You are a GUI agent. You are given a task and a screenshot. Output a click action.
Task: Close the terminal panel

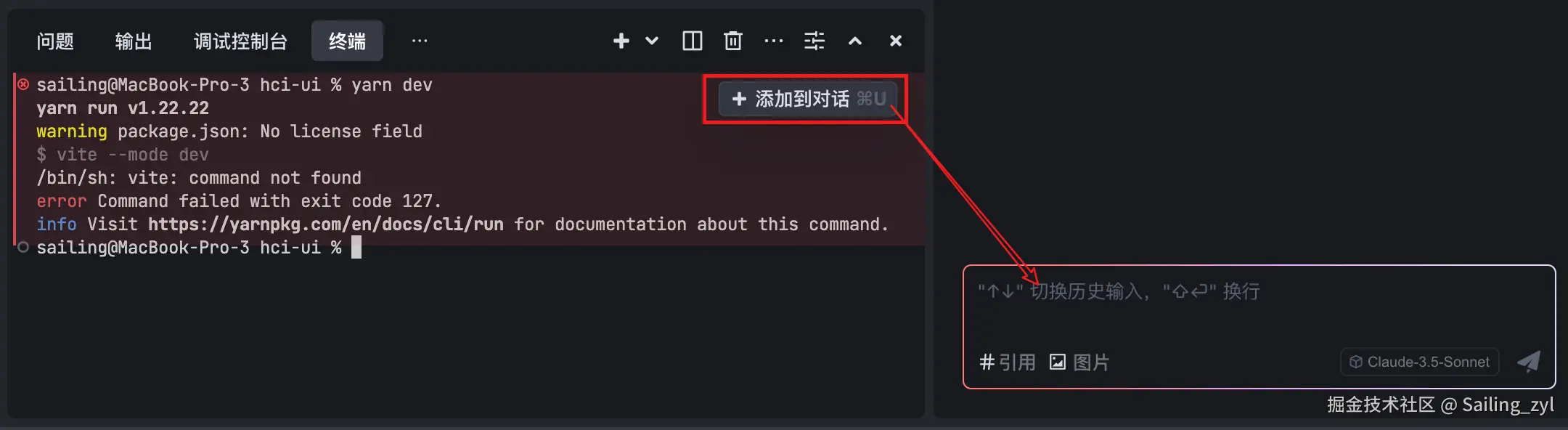point(896,41)
